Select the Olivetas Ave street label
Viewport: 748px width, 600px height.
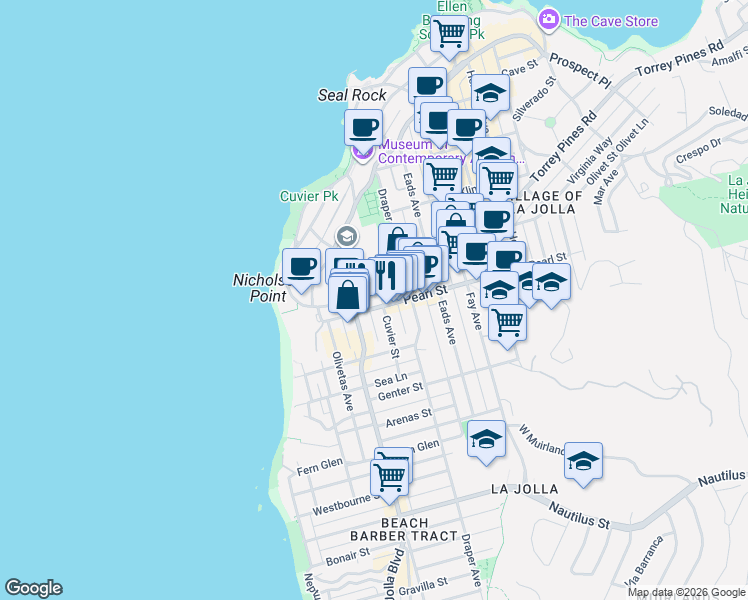(343, 381)
